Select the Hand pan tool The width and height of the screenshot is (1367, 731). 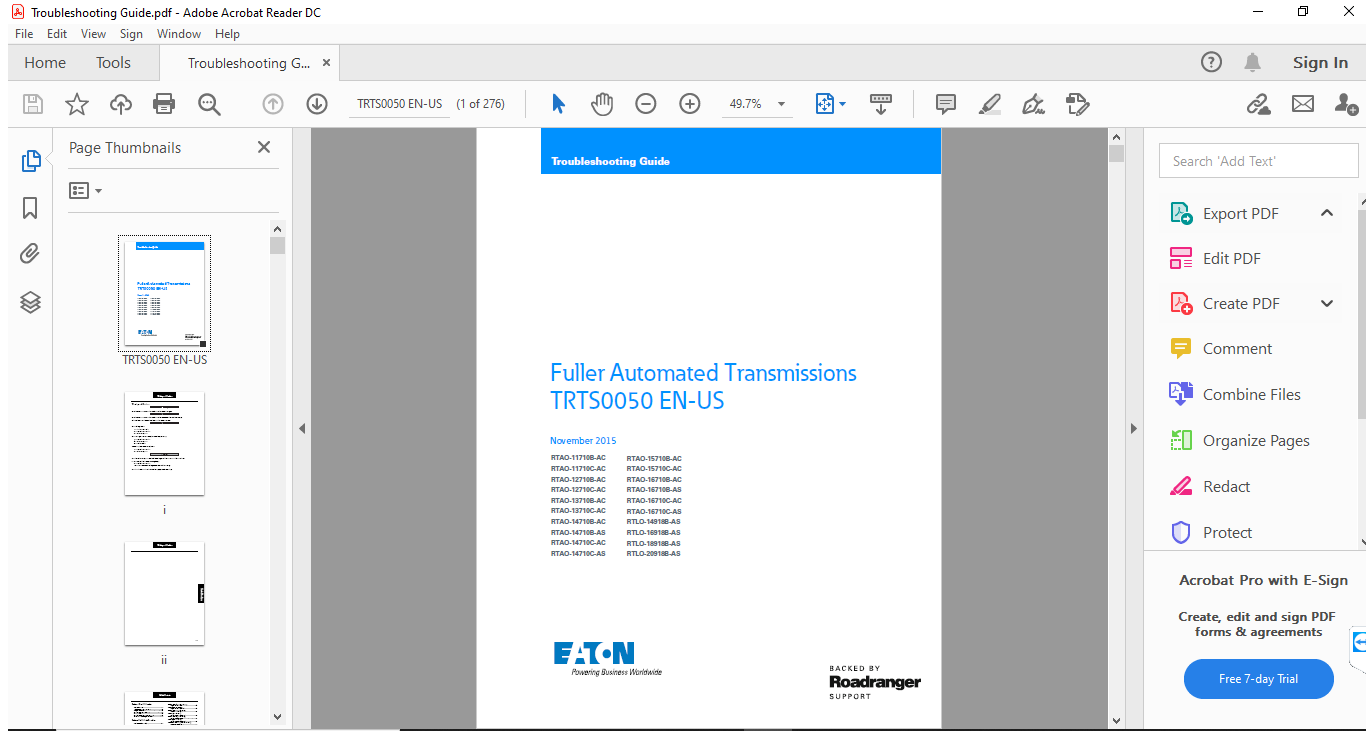click(x=601, y=104)
